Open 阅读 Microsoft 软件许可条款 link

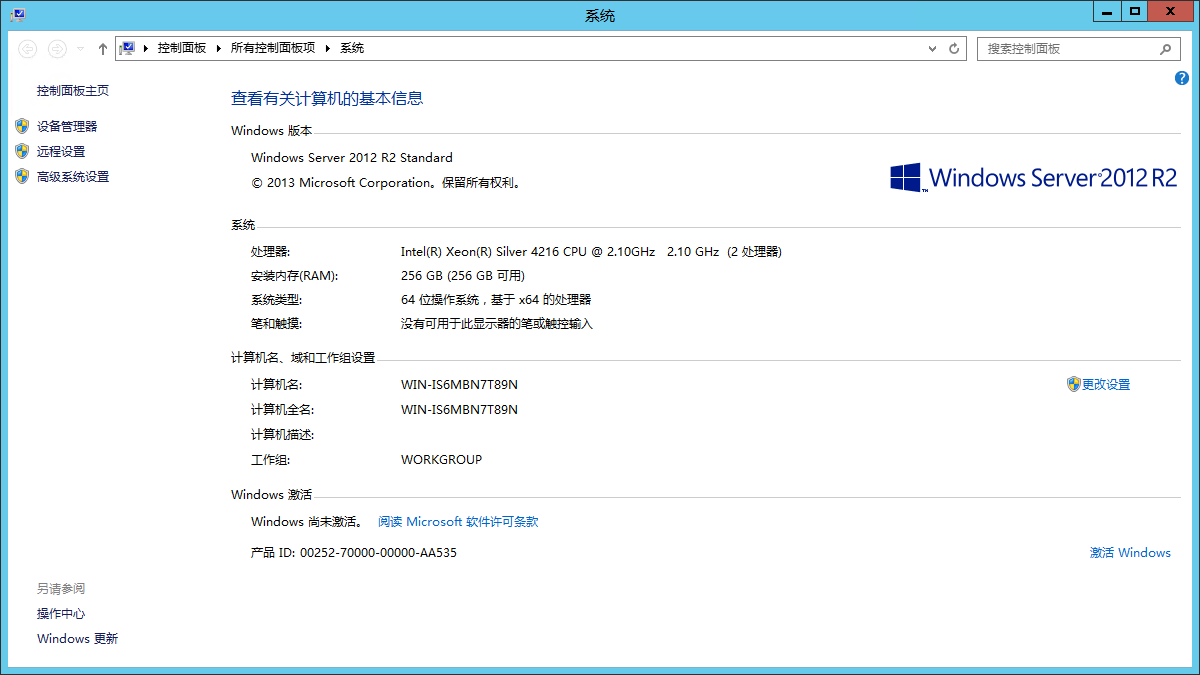[x=458, y=522]
